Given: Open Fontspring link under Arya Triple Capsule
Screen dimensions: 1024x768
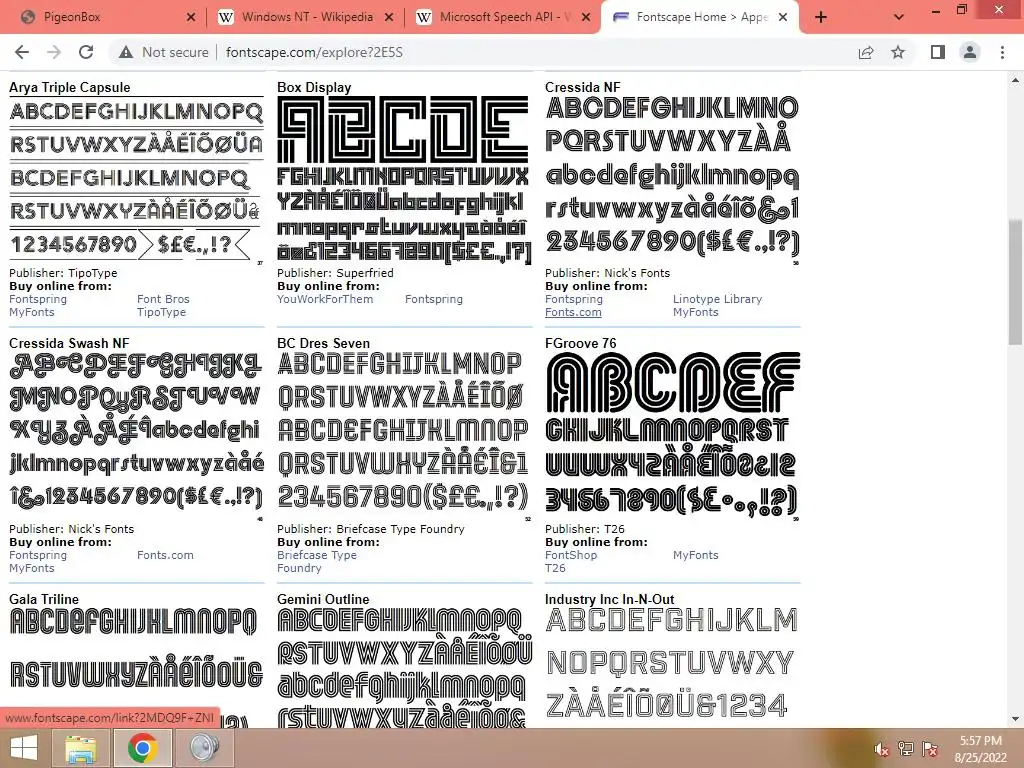Looking at the screenshot, I should click(x=38, y=299).
